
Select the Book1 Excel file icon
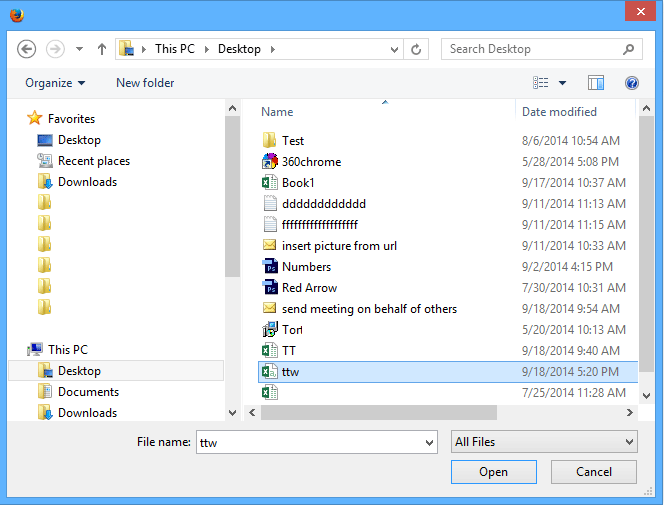coord(270,182)
